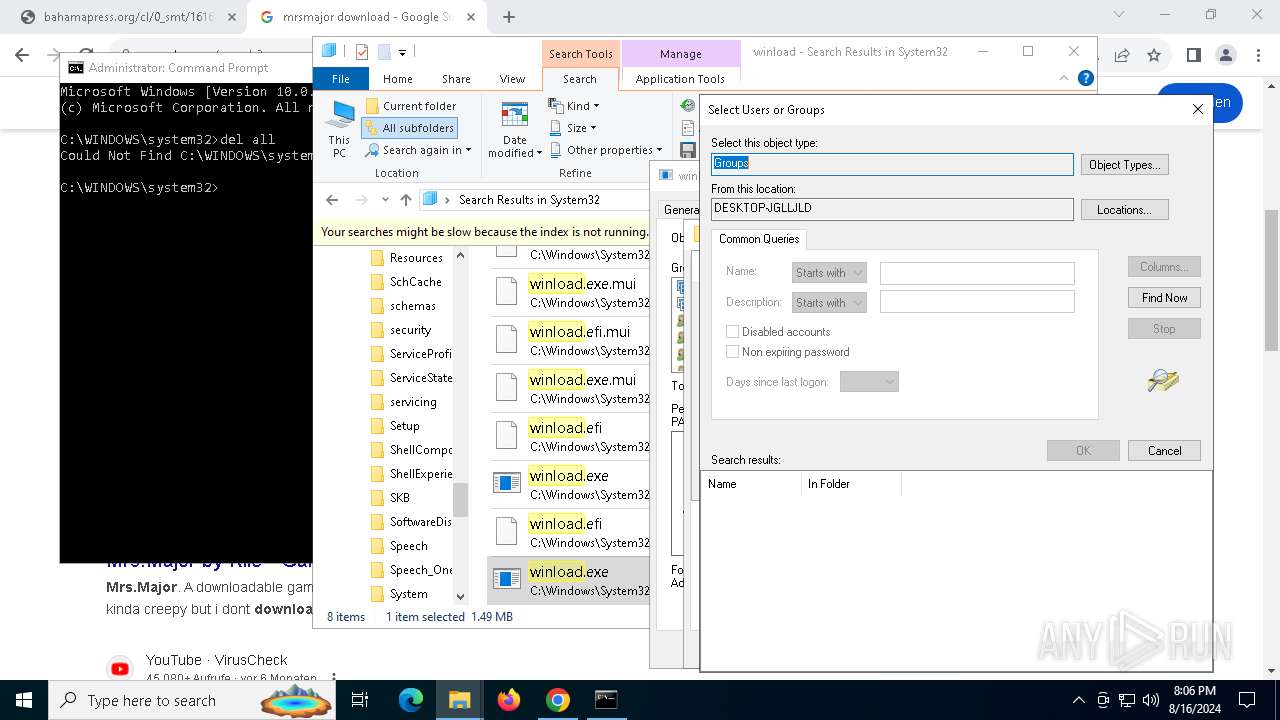Image resolution: width=1280 pixels, height=720 pixels.
Task: Select Current folder search scope
Action: click(411, 106)
